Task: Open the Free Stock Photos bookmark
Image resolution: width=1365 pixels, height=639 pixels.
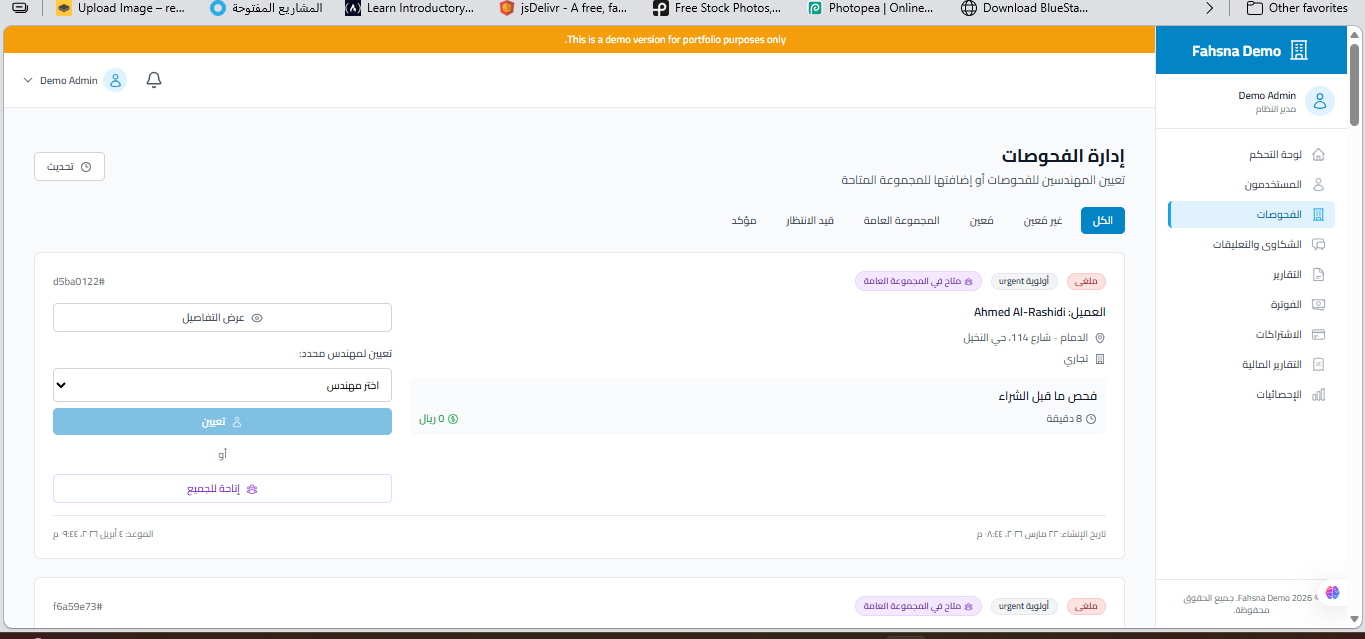Action: pos(717,8)
